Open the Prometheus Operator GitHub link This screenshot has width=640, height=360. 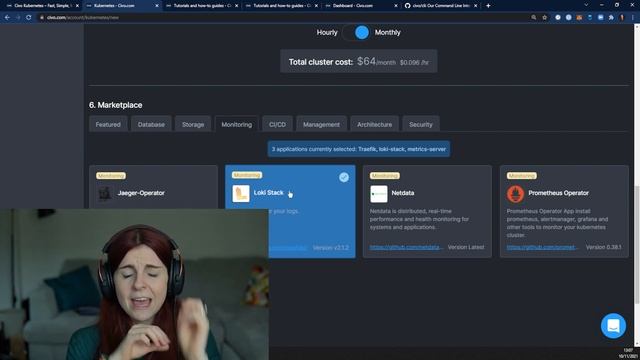coord(542,247)
